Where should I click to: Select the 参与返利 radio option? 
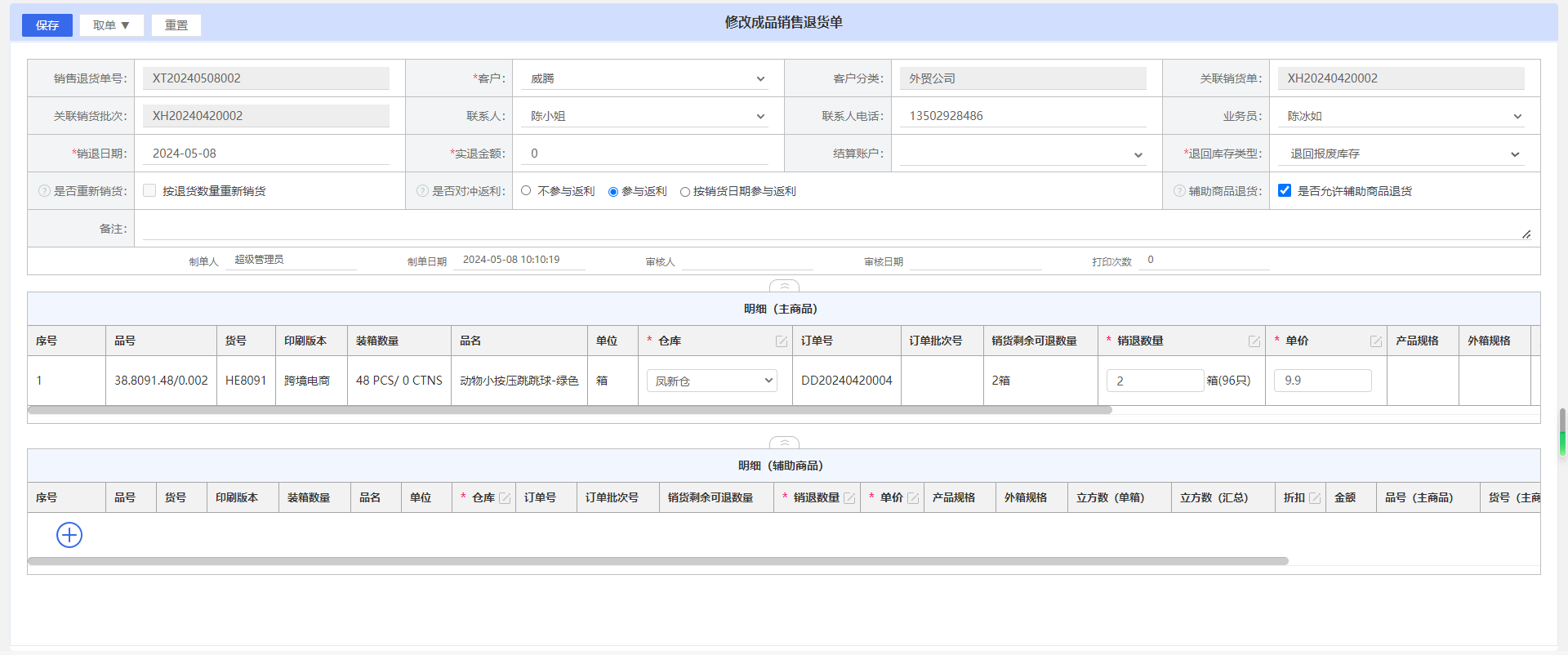[x=613, y=191]
